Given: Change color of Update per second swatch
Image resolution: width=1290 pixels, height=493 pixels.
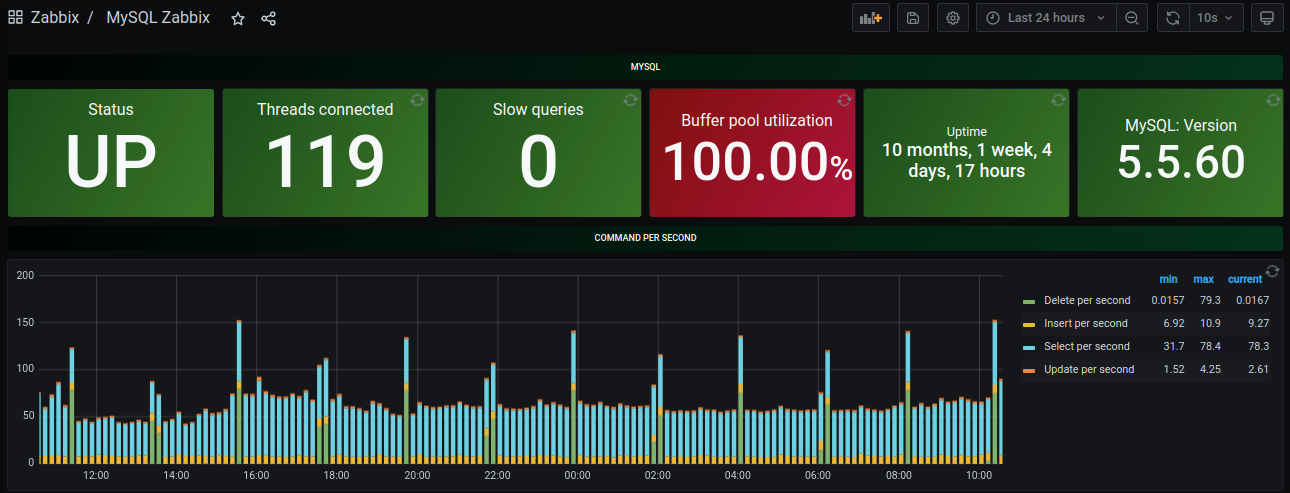Looking at the screenshot, I should [x=1028, y=370].
